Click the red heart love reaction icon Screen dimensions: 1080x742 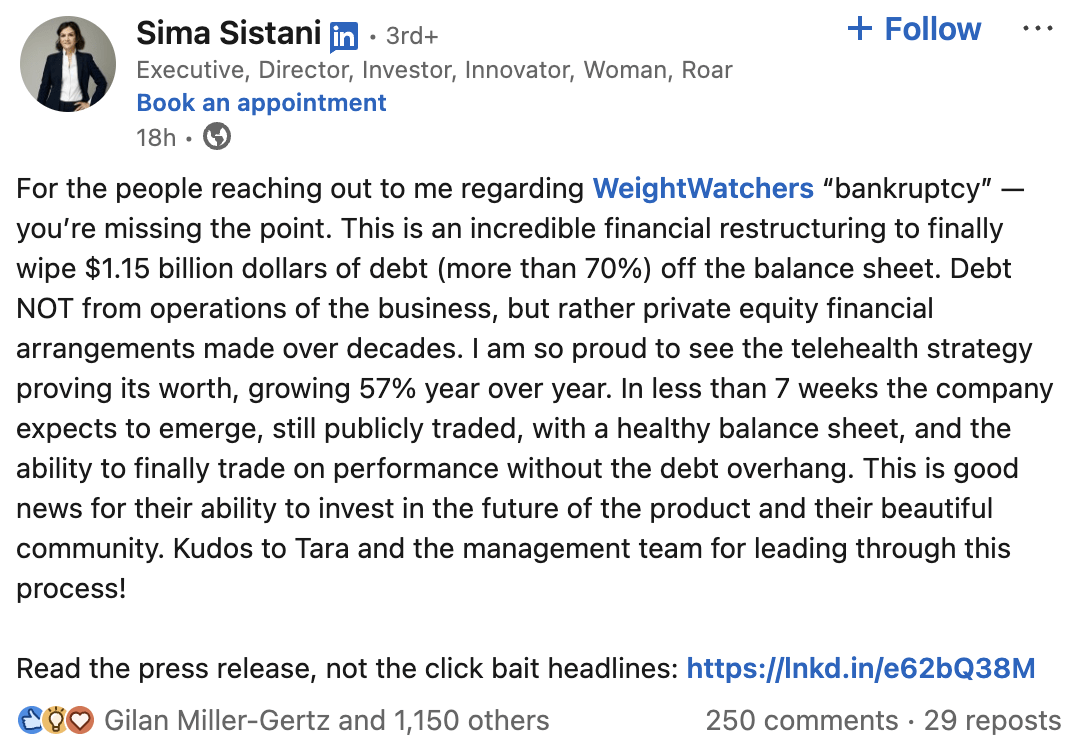click(80, 719)
